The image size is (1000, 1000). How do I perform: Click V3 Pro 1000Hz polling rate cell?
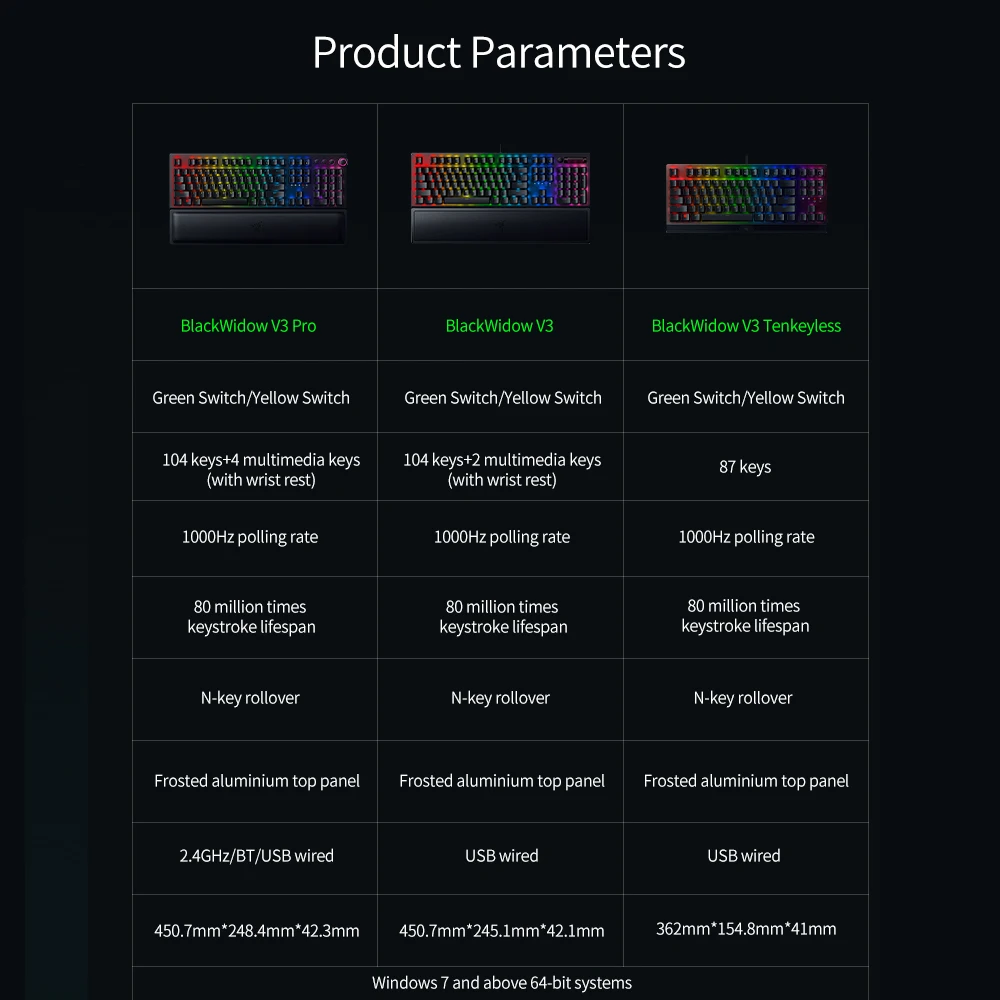pos(255,538)
